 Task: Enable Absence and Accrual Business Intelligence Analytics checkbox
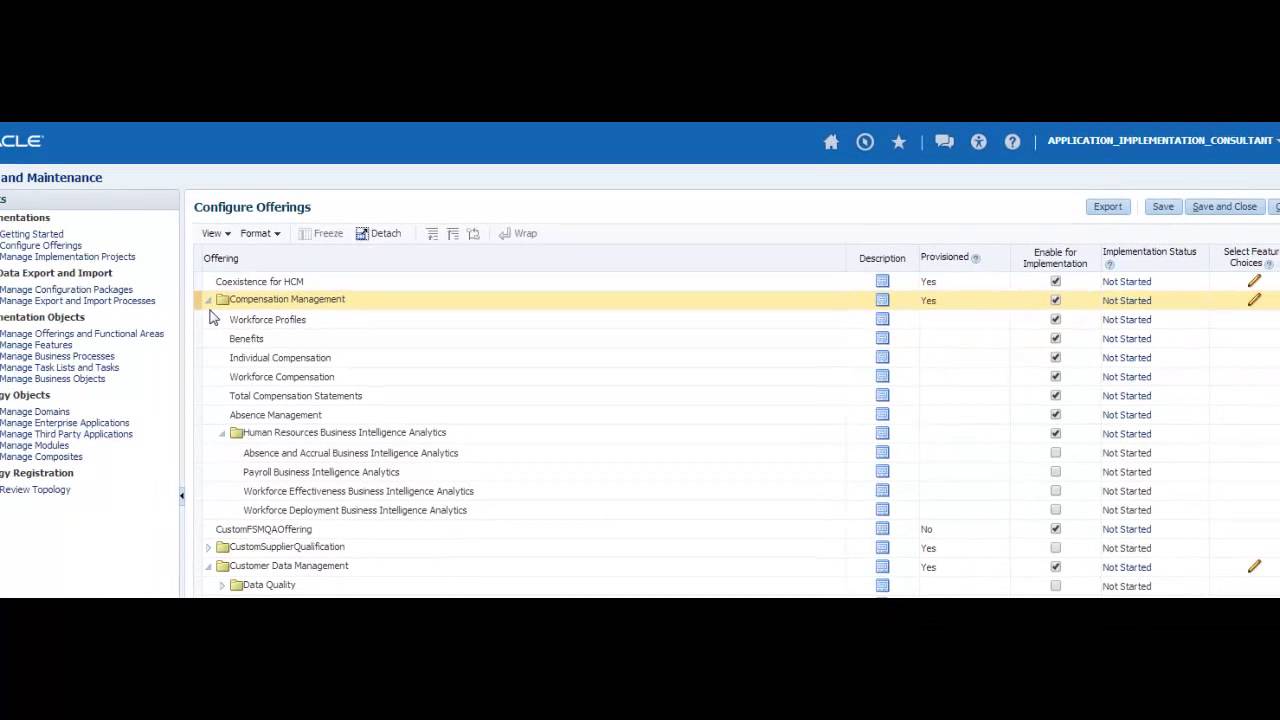(x=1055, y=452)
